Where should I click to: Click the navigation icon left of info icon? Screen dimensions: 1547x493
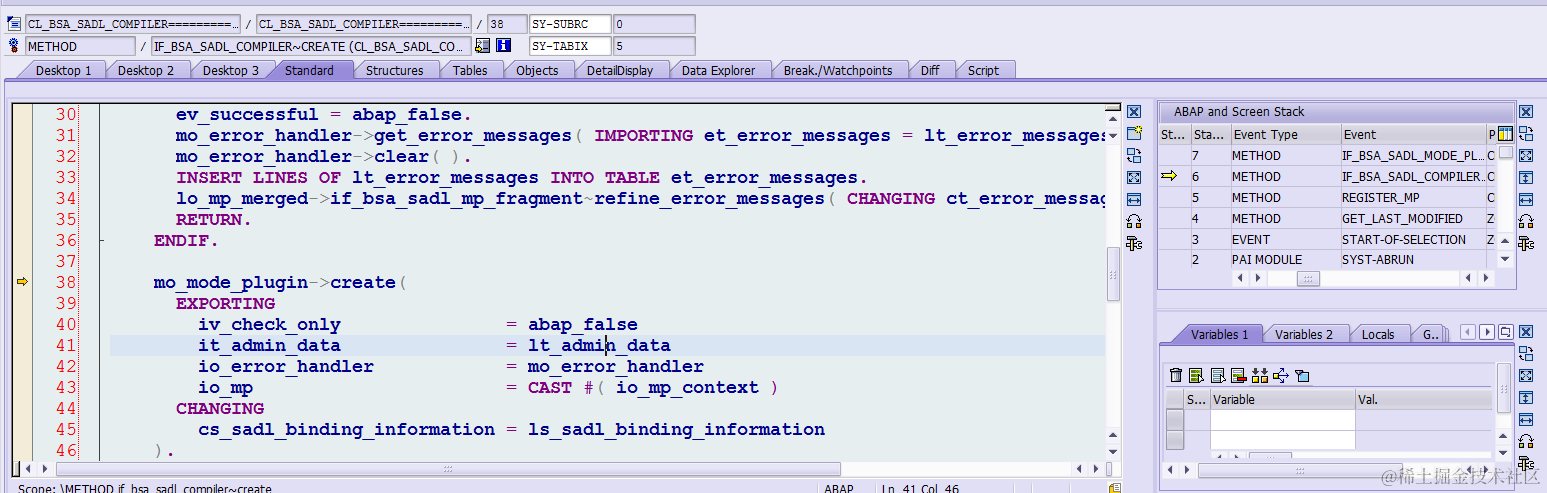click(x=483, y=46)
